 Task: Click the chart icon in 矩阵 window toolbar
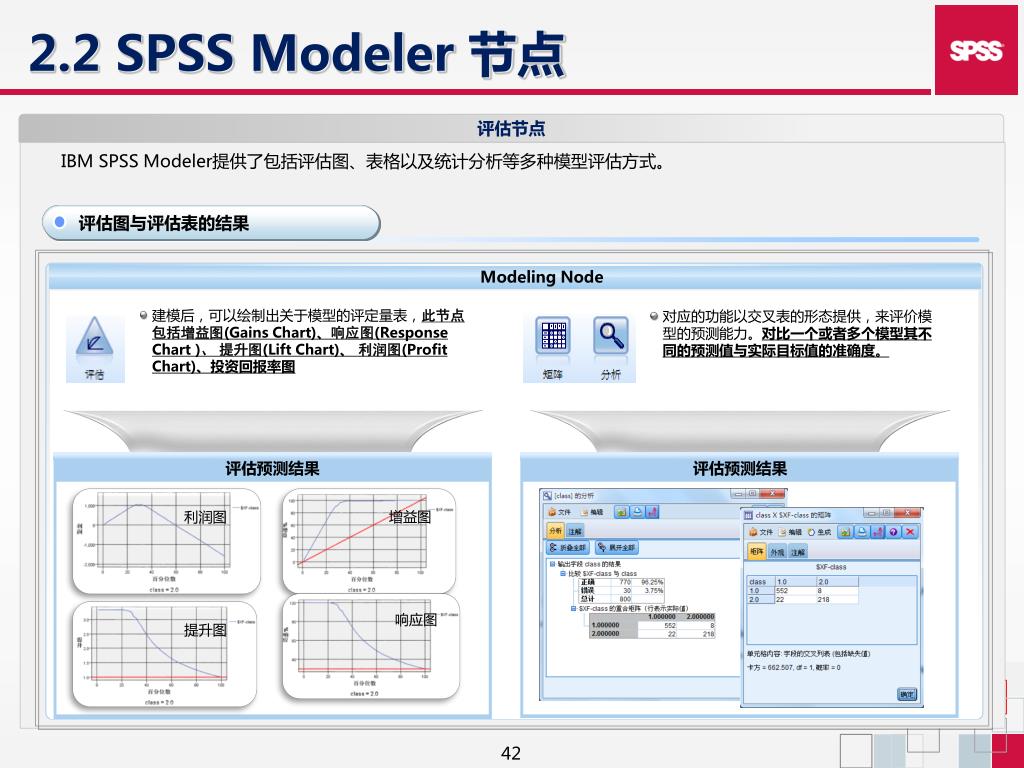(878, 532)
